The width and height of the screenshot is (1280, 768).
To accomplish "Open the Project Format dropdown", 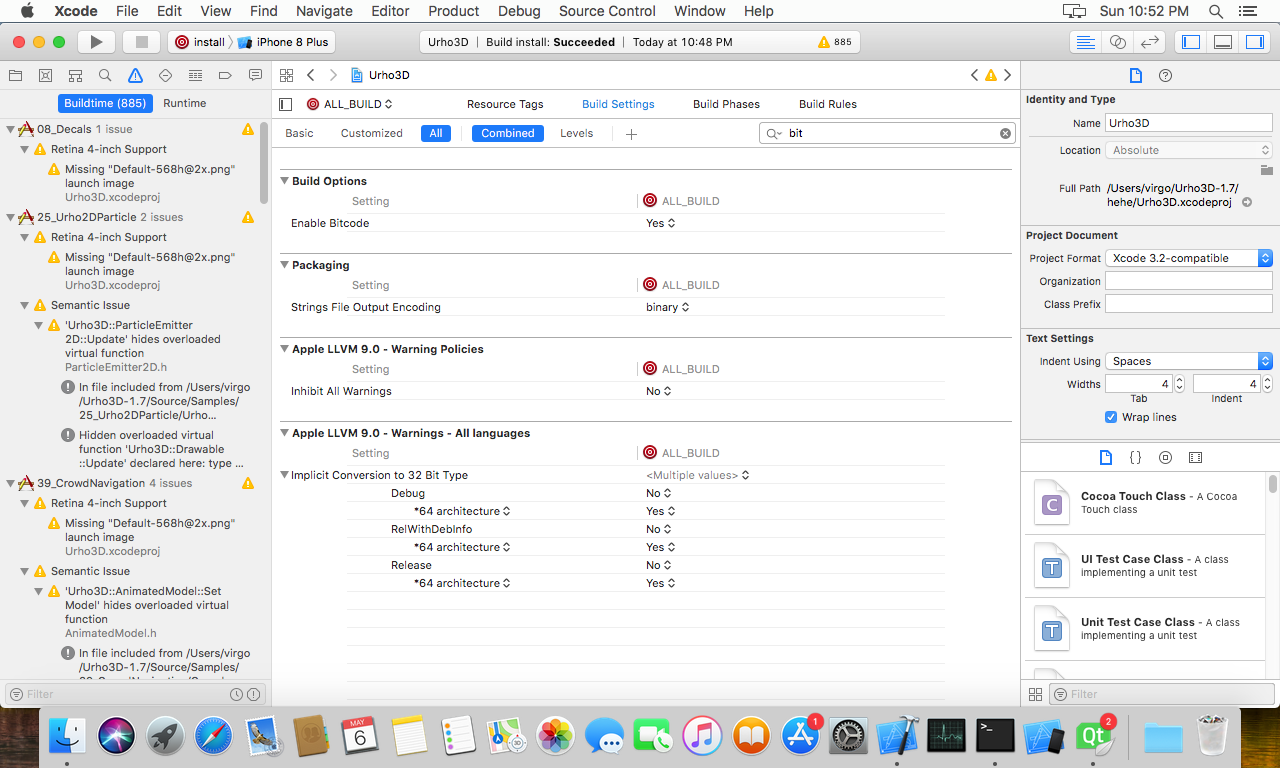I will click(x=1189, y=258).
